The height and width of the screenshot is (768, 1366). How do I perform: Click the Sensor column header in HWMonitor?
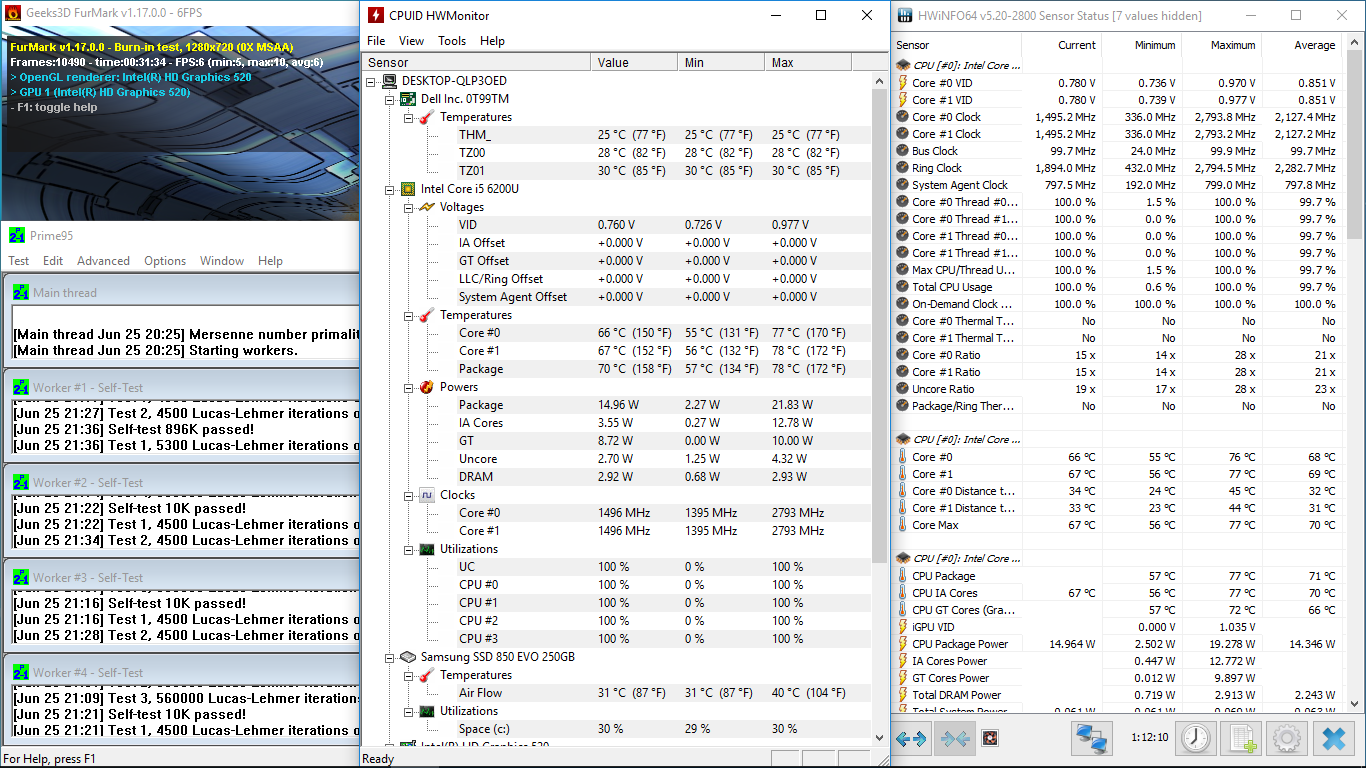476,62
